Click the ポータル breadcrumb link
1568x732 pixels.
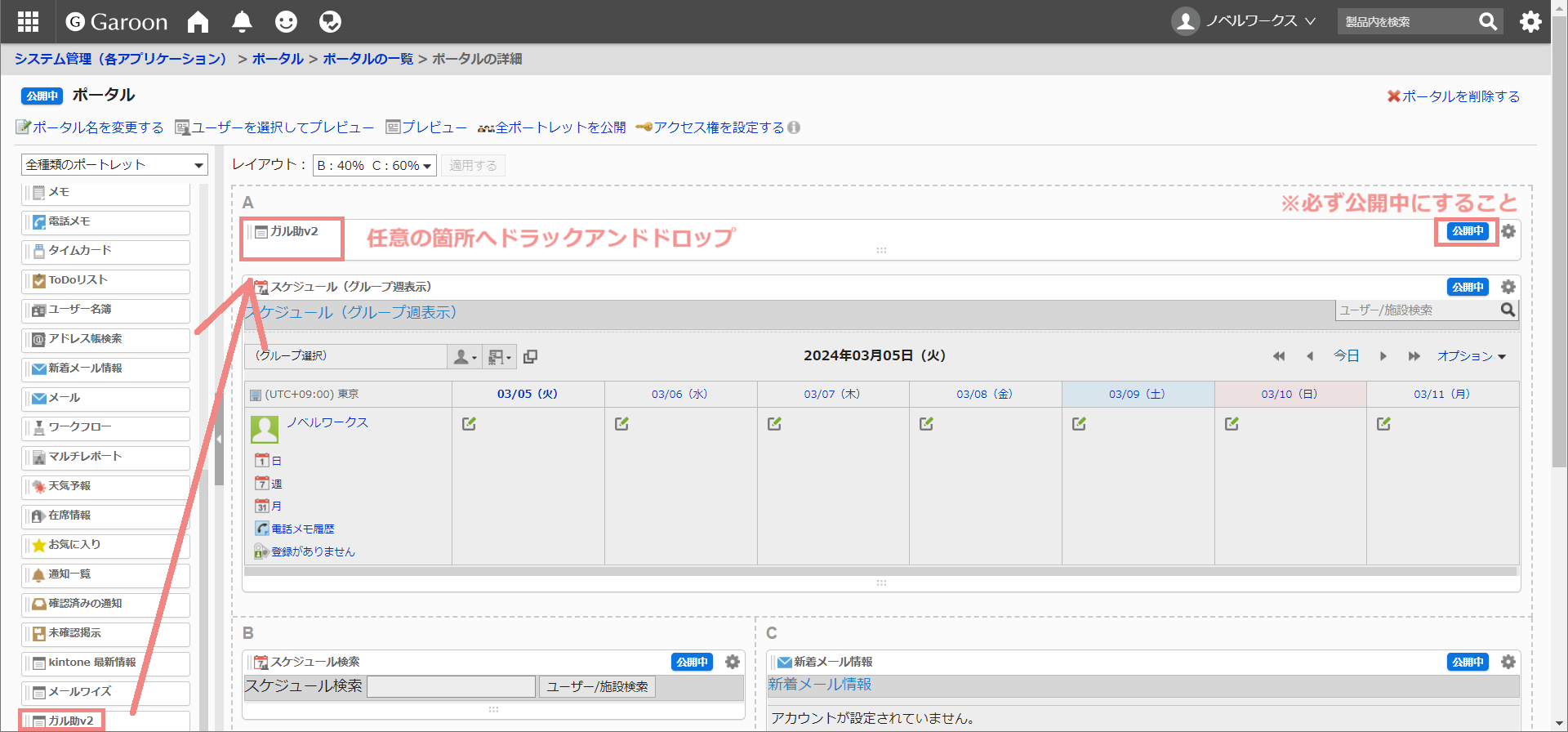(278, 59)
